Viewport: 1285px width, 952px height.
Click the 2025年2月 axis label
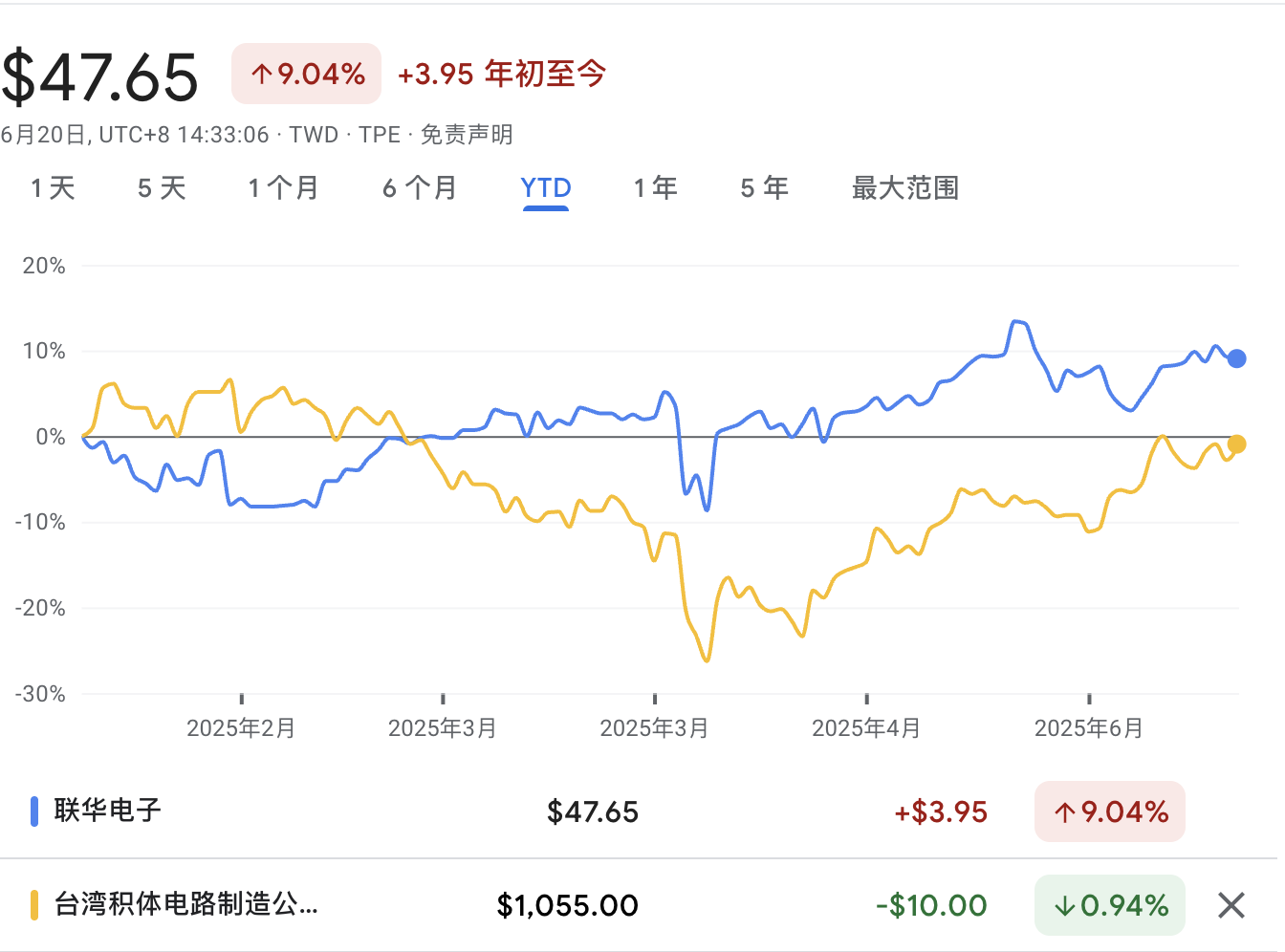point(241,728)
